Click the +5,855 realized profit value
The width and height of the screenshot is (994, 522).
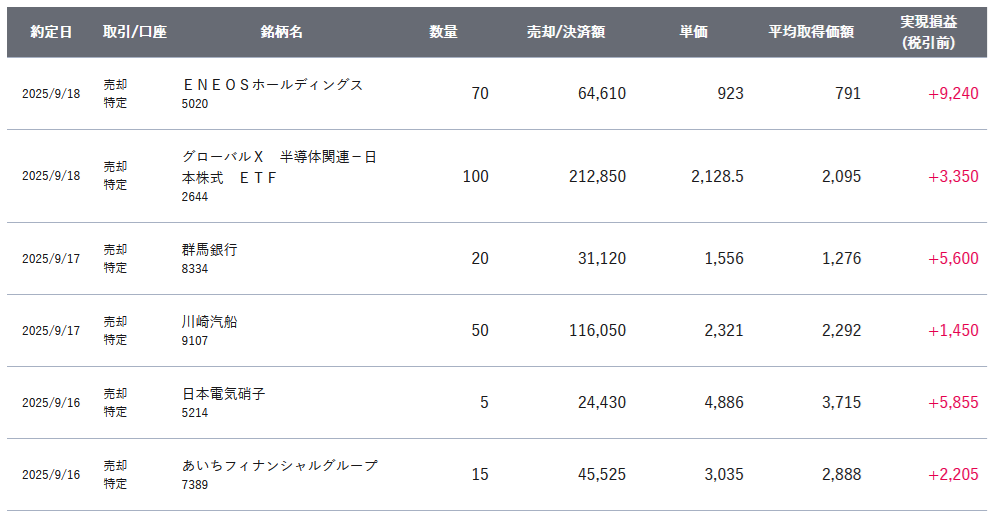(953, 403)
